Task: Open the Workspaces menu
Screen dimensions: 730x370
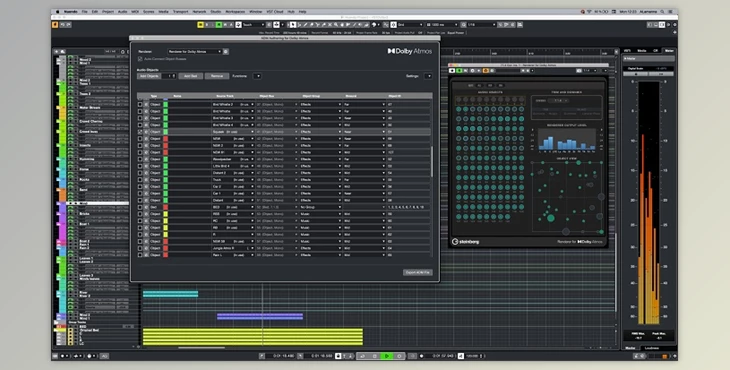Action: 235,12
